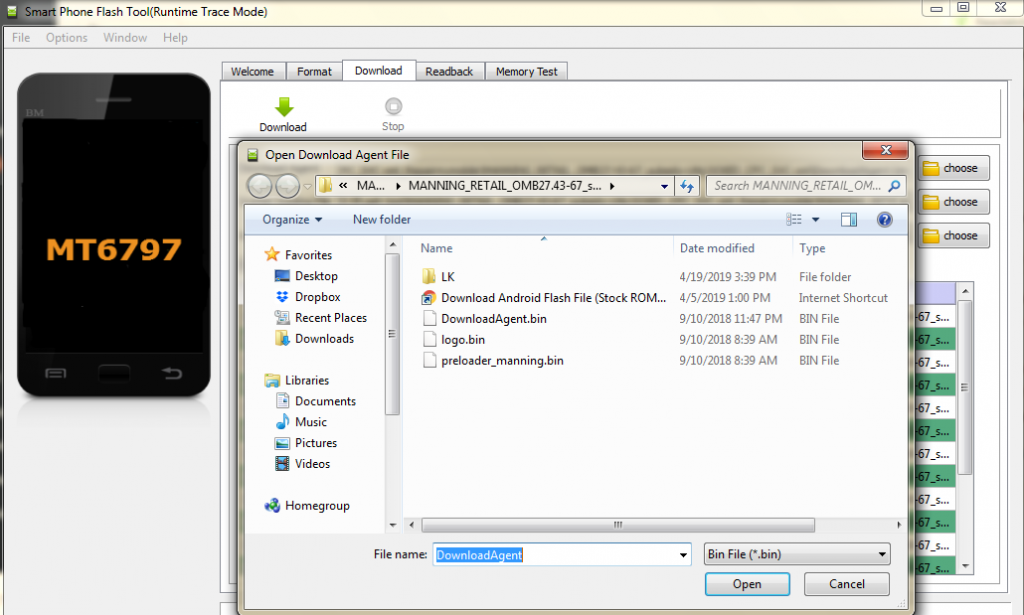The width and height of the screenshot is (1024, 615).
Task: Open the Organize dropdown menu
Action: [292, 220]
